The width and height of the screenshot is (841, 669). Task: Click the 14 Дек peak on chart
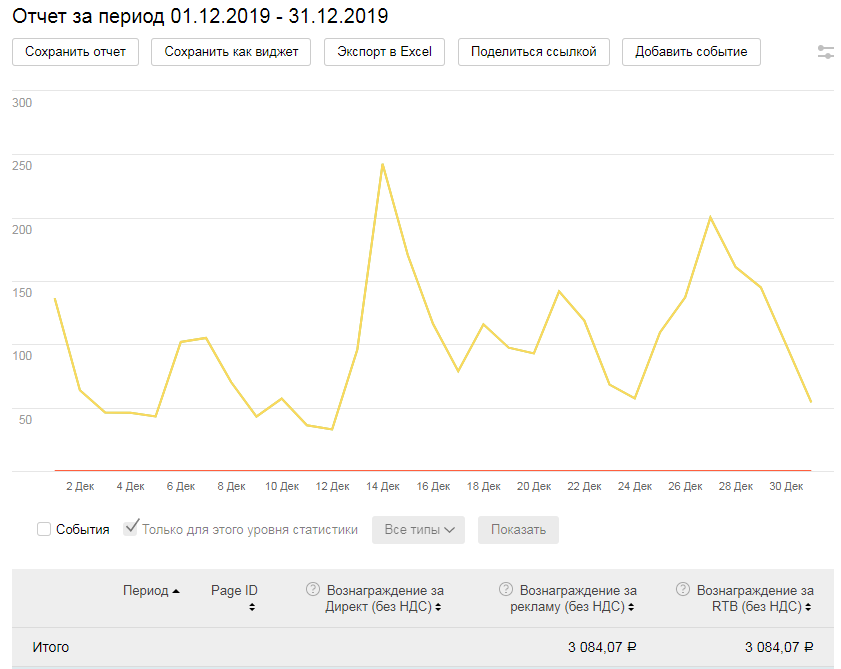pyautogui.click(x=382, y=164)
